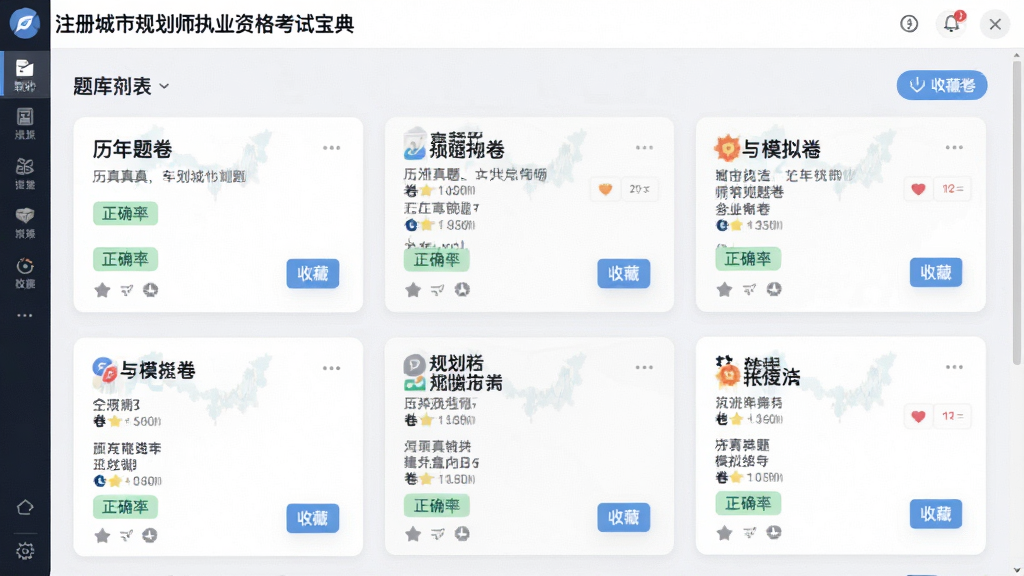Click the app logo in the sidebar
This screenshot has width=1024, height=576.
[x=25, y=24]
